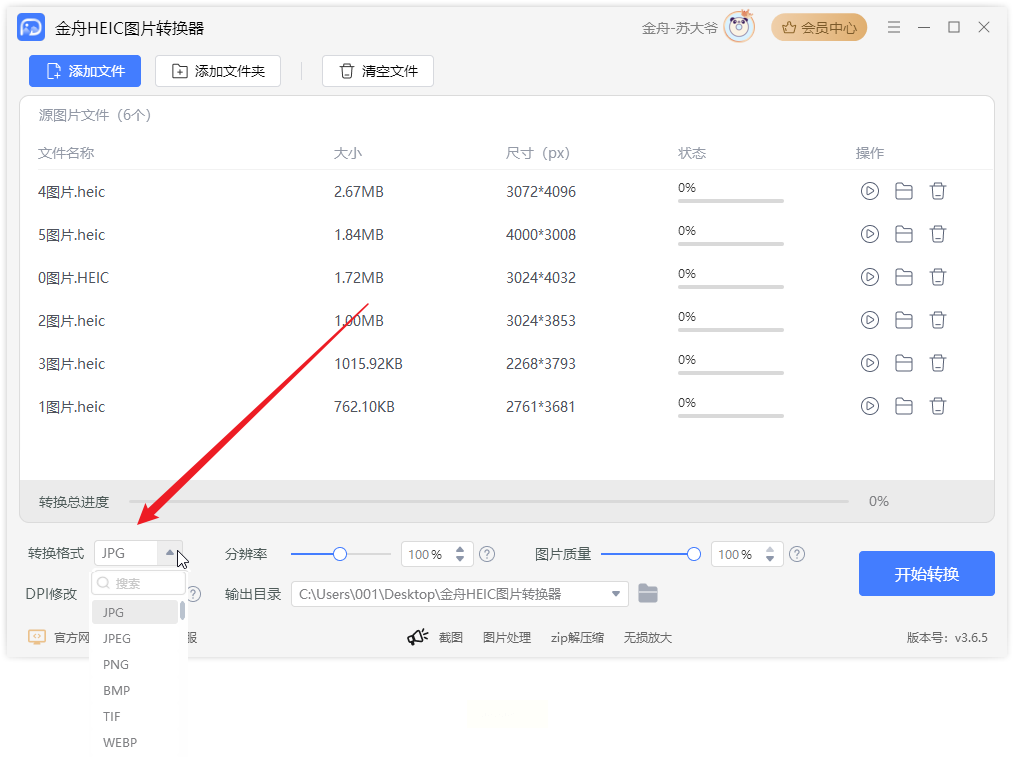Viewport: 1014px width, 757px height.
Task: Delete 0图片.HEIC from the list
Action: point(938,277)
